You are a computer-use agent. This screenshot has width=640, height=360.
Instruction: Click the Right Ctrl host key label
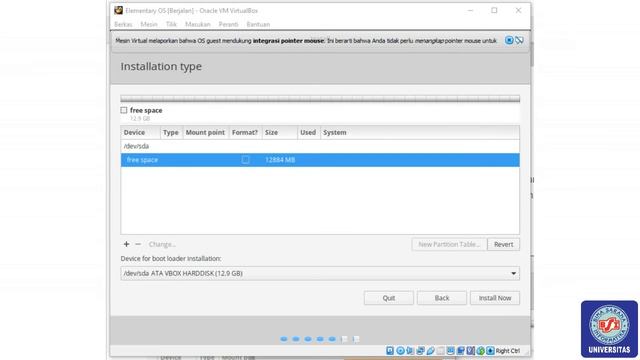[x=508, y=351]
